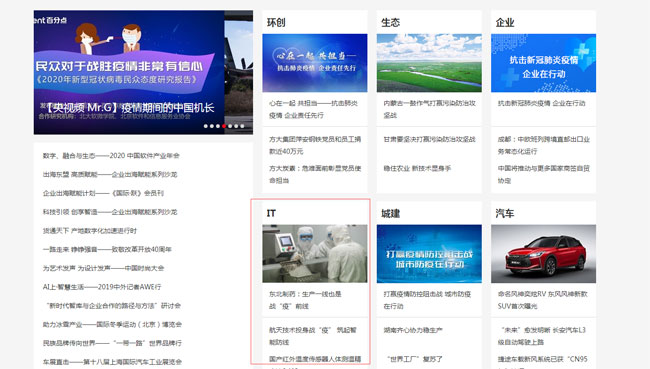The width and height of the screenshot is (650, 369).
Task: Open 环创 headline 心在一起 共担当 企业责任先行
Action: (313, 109)
